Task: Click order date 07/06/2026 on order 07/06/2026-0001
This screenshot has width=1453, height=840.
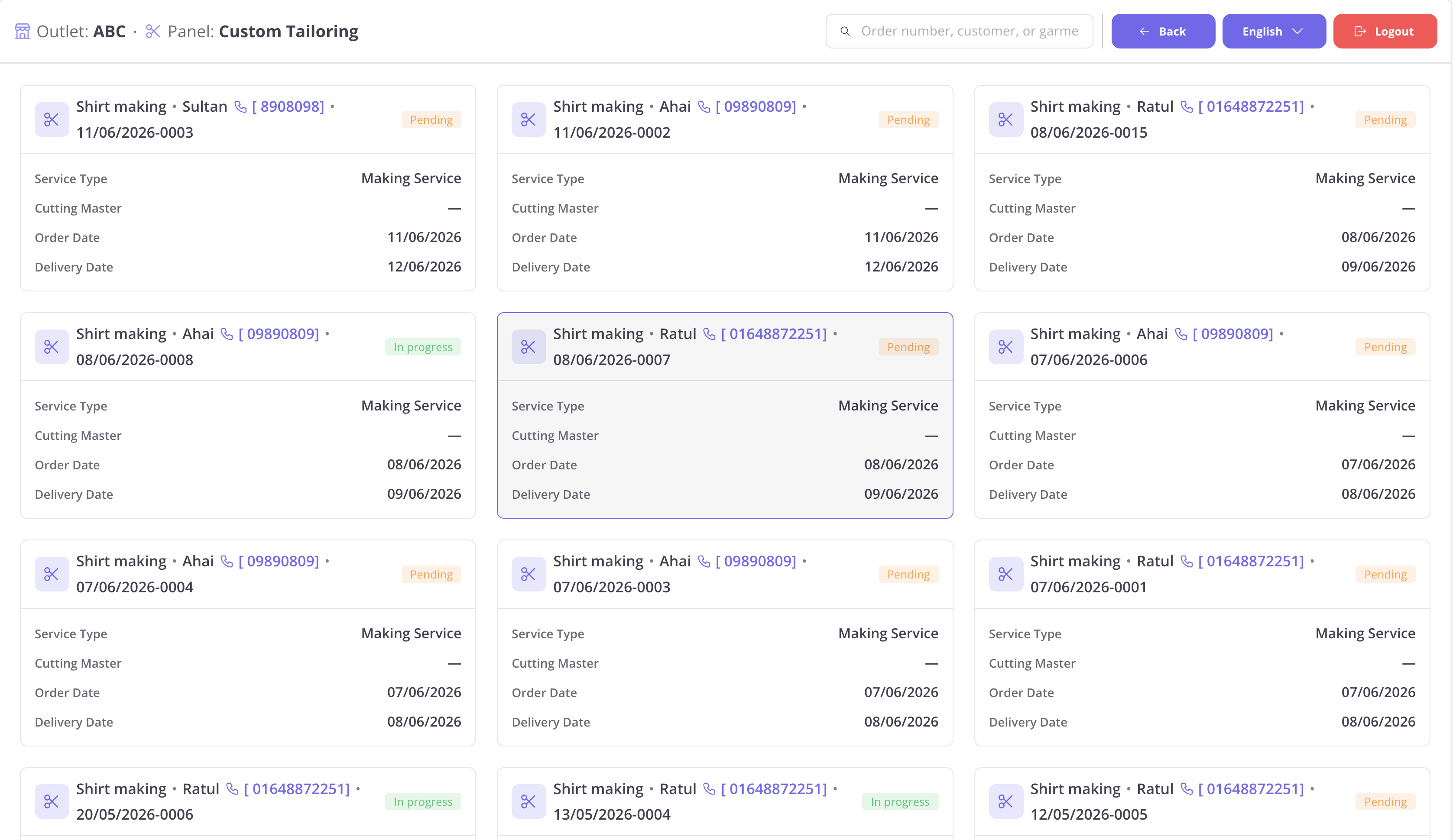Action: (1378, 692)
